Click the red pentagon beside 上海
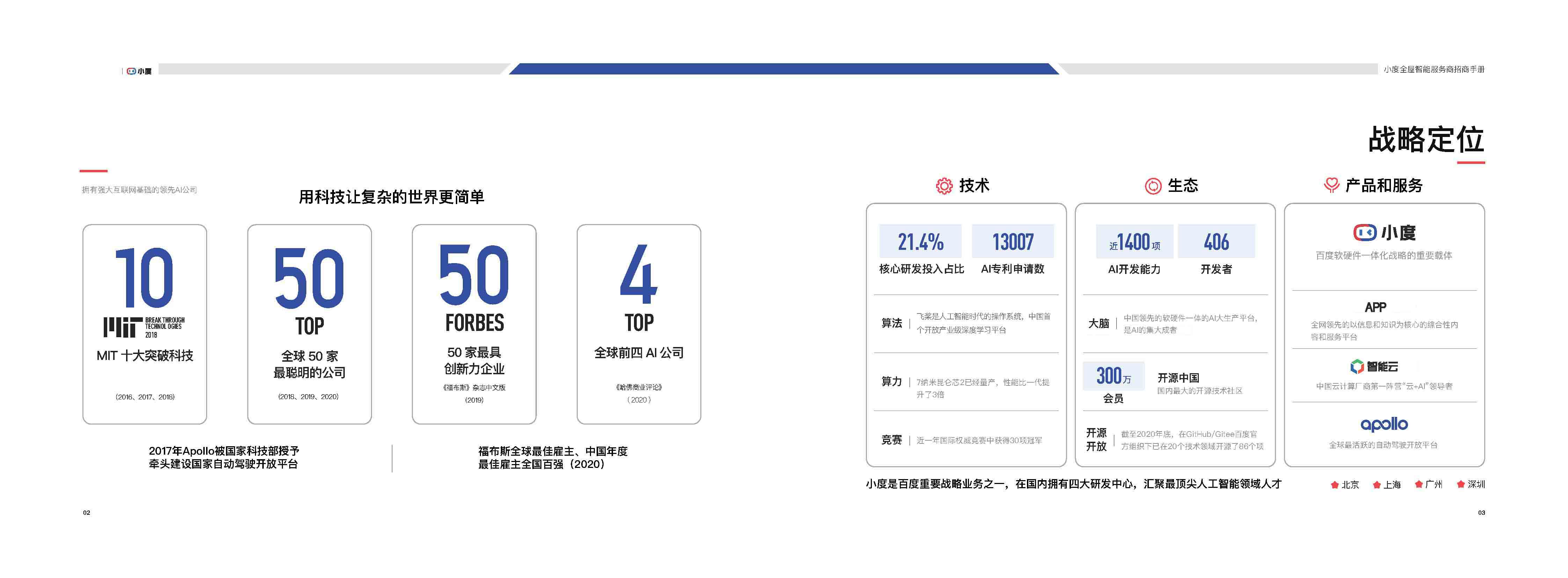This screenshot has width=1568, height=578. point(1376,485)
